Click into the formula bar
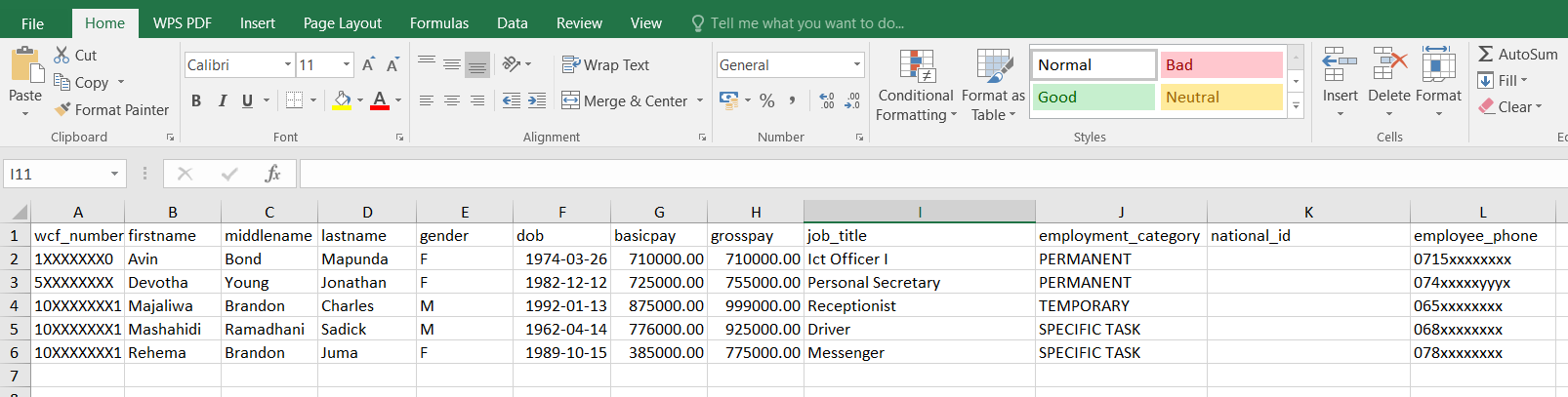 [932, 174]
